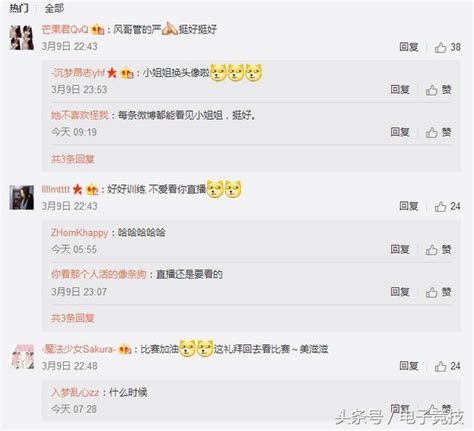Viewport: 474px width, 431px height.
Task: Reply to 芒果君QvQ's comment
Action: coord(409,47)
